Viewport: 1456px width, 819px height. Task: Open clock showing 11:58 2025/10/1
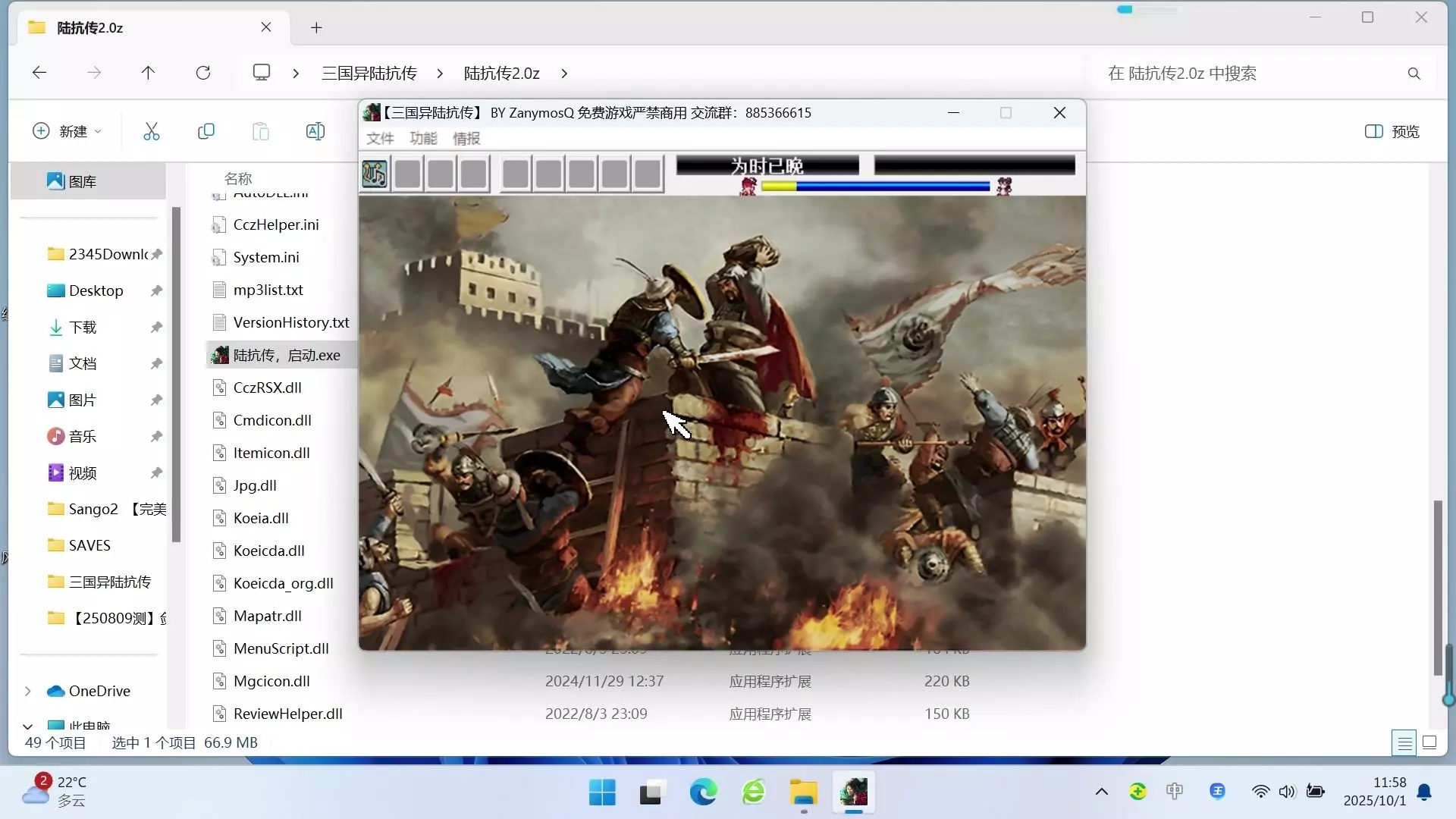(1374, 791)
